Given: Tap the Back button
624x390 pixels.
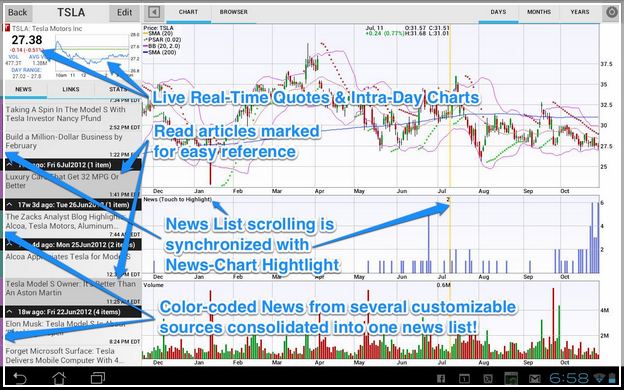Looking at the screenshot, I should point(18,13).
